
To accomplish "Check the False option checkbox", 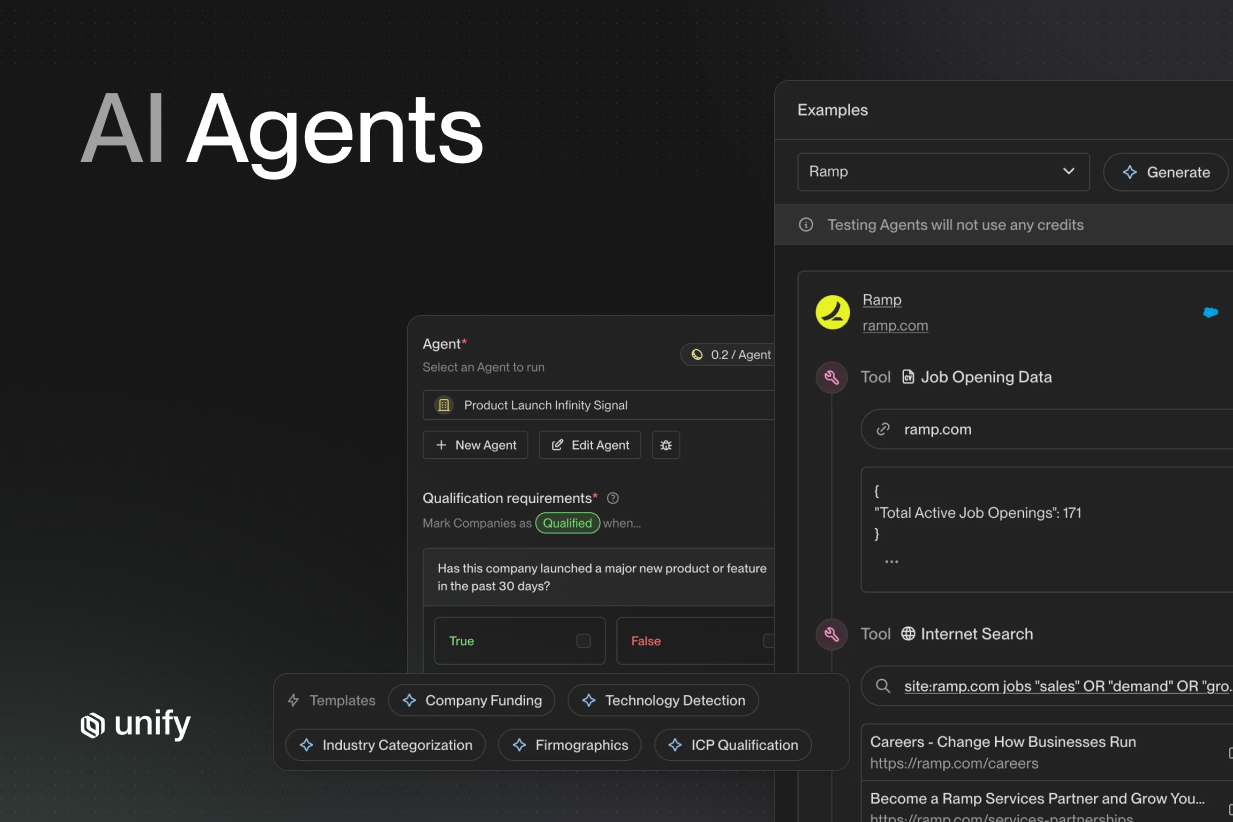I will (x=769, y=641).
